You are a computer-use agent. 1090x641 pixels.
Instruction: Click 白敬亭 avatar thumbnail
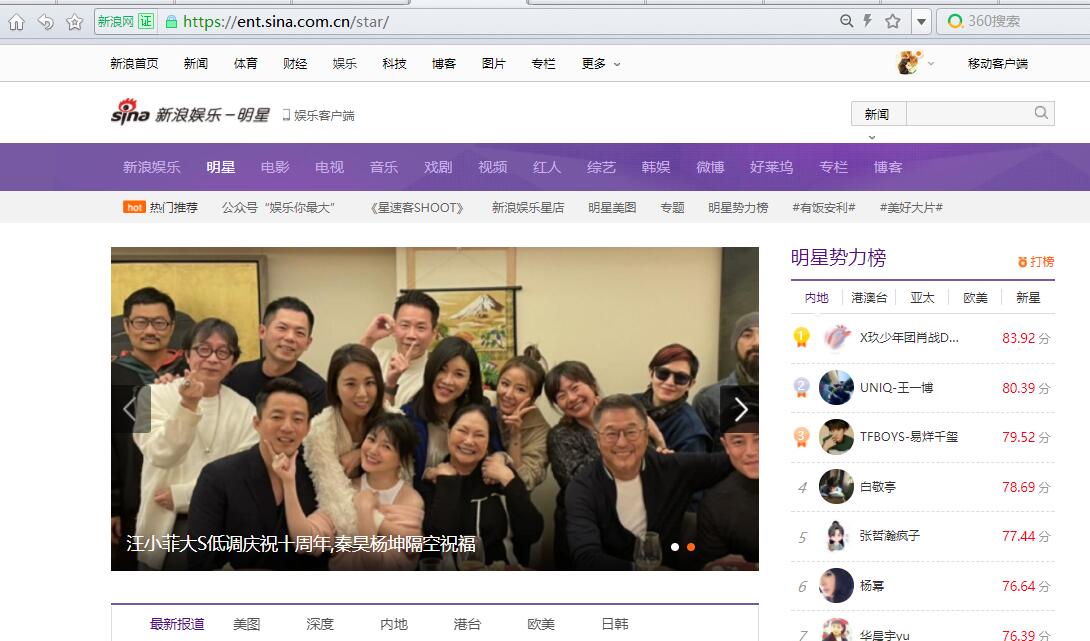click(836, 487)
